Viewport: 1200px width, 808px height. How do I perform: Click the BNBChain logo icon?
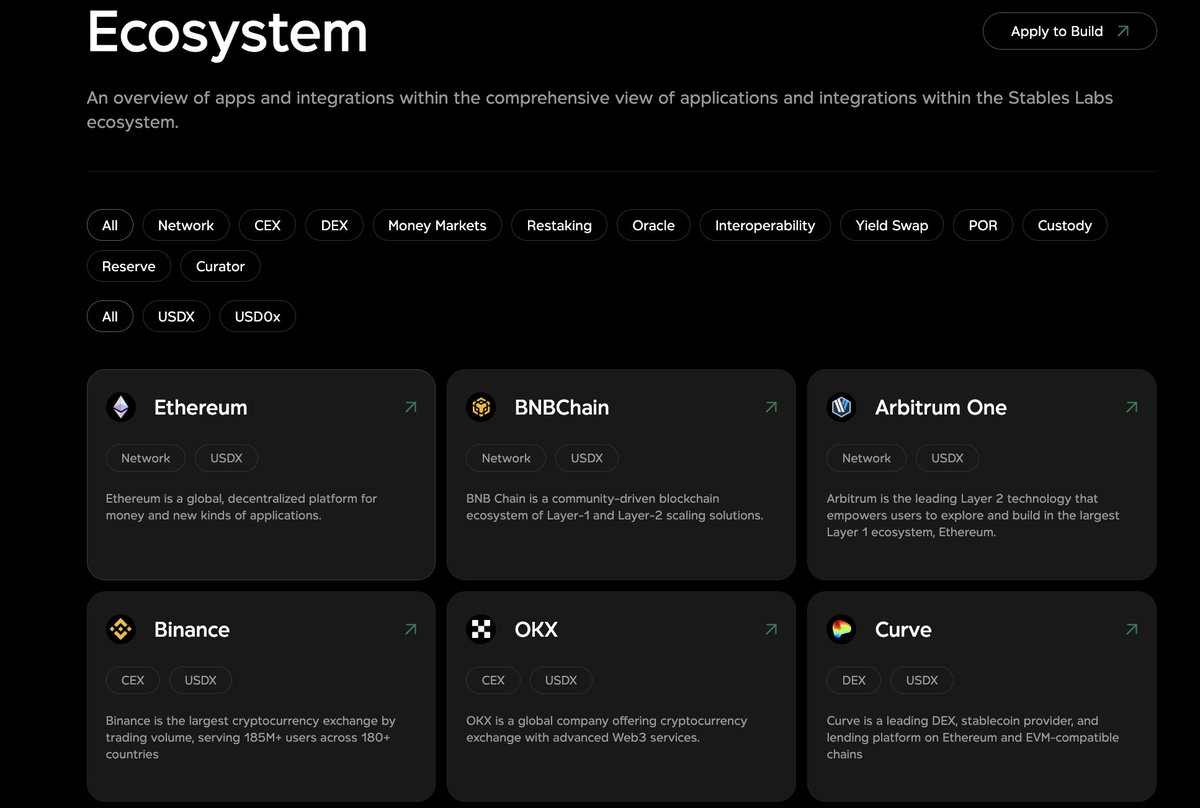[x=481, y=407]
